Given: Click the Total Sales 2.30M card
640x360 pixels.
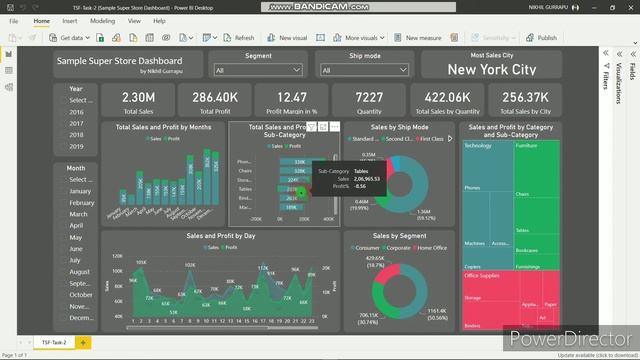Looking at the screenshot, I should coord(138,101).
